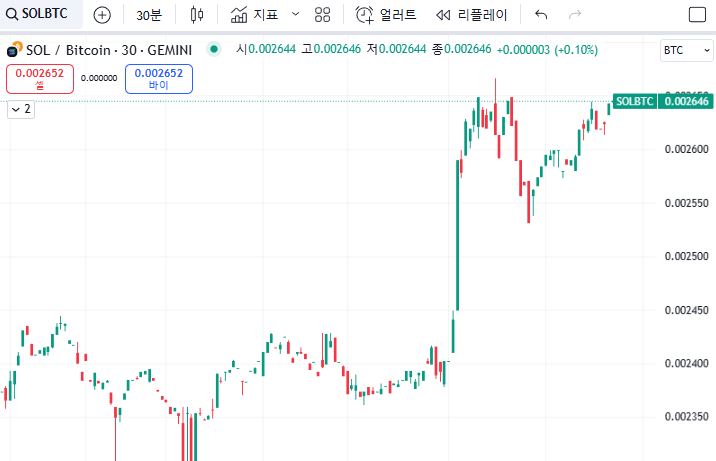This screenshot has width=716, height=461.
Task: Redo the last chart action
Action: coord(575,15)
